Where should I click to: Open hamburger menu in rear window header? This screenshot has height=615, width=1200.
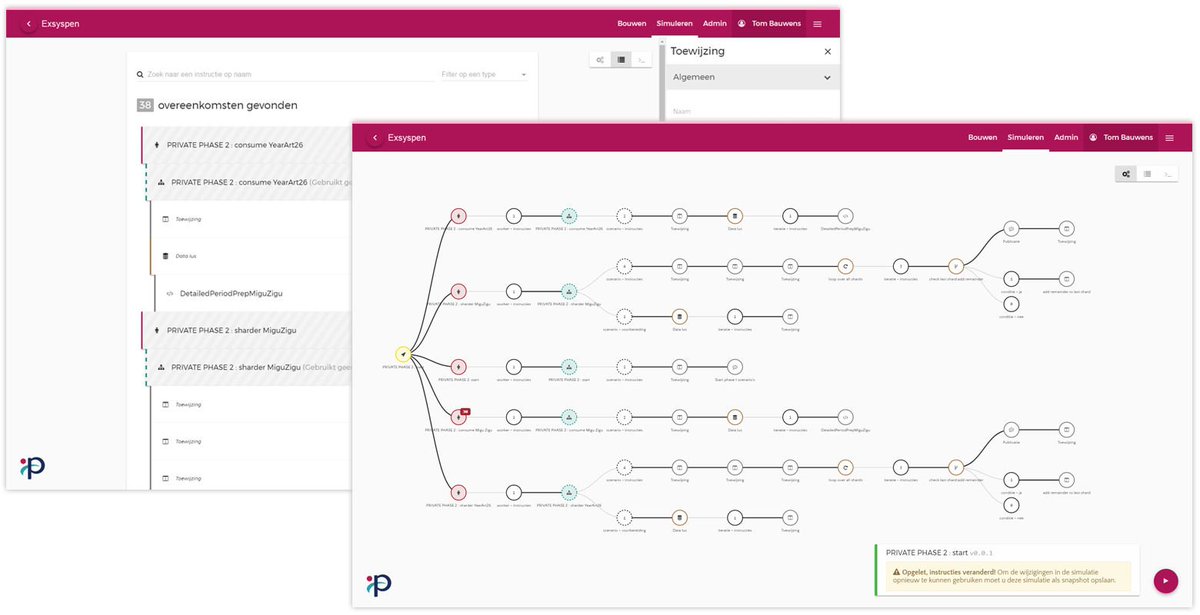[x=817, y=23]
